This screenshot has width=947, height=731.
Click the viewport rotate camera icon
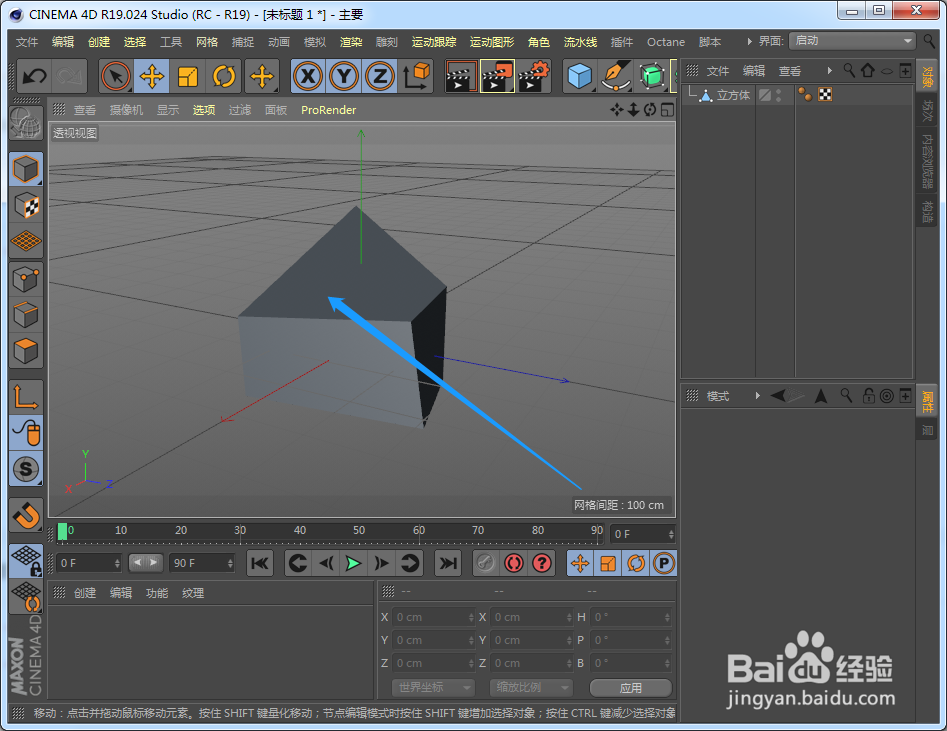click(650, 110)
